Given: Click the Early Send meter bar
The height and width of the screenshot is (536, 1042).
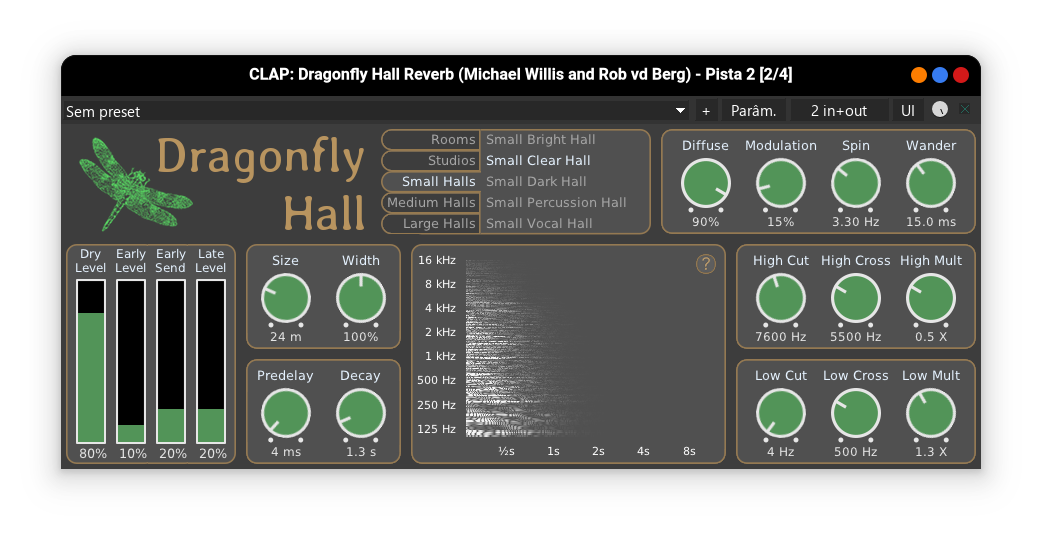Looking at the screenshot, I should tap(171, 361).
